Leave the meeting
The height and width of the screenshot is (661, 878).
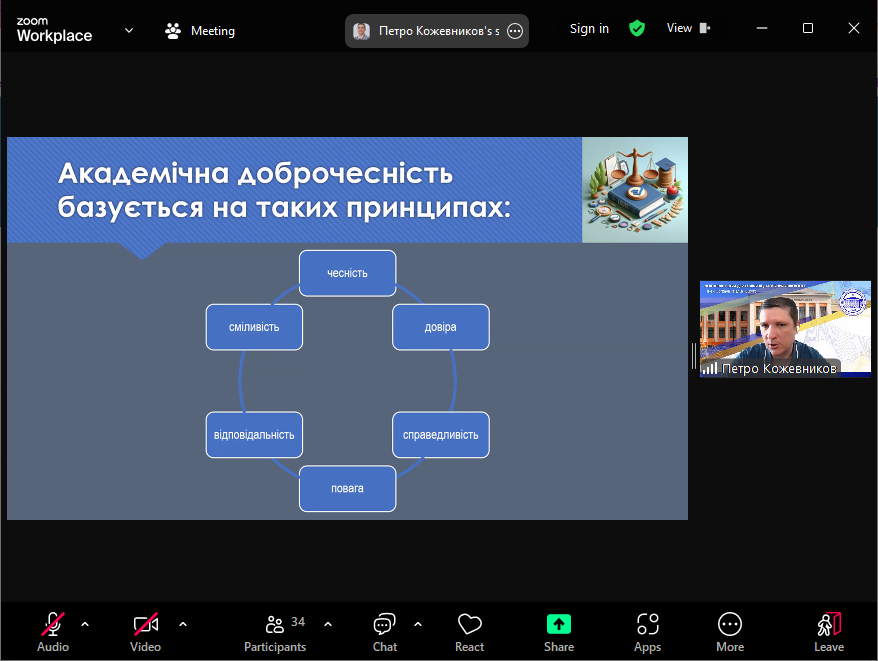click(x=828, y=631)
